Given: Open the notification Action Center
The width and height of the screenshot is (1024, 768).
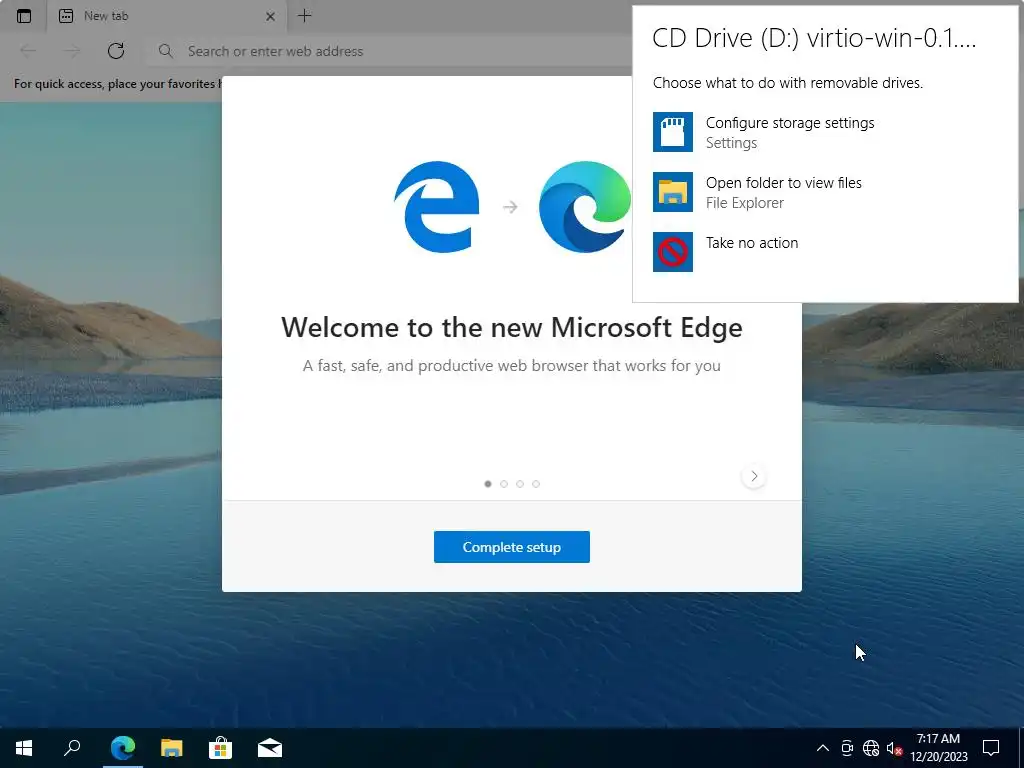Looking at the screenshot, I should tap(991, 748).
